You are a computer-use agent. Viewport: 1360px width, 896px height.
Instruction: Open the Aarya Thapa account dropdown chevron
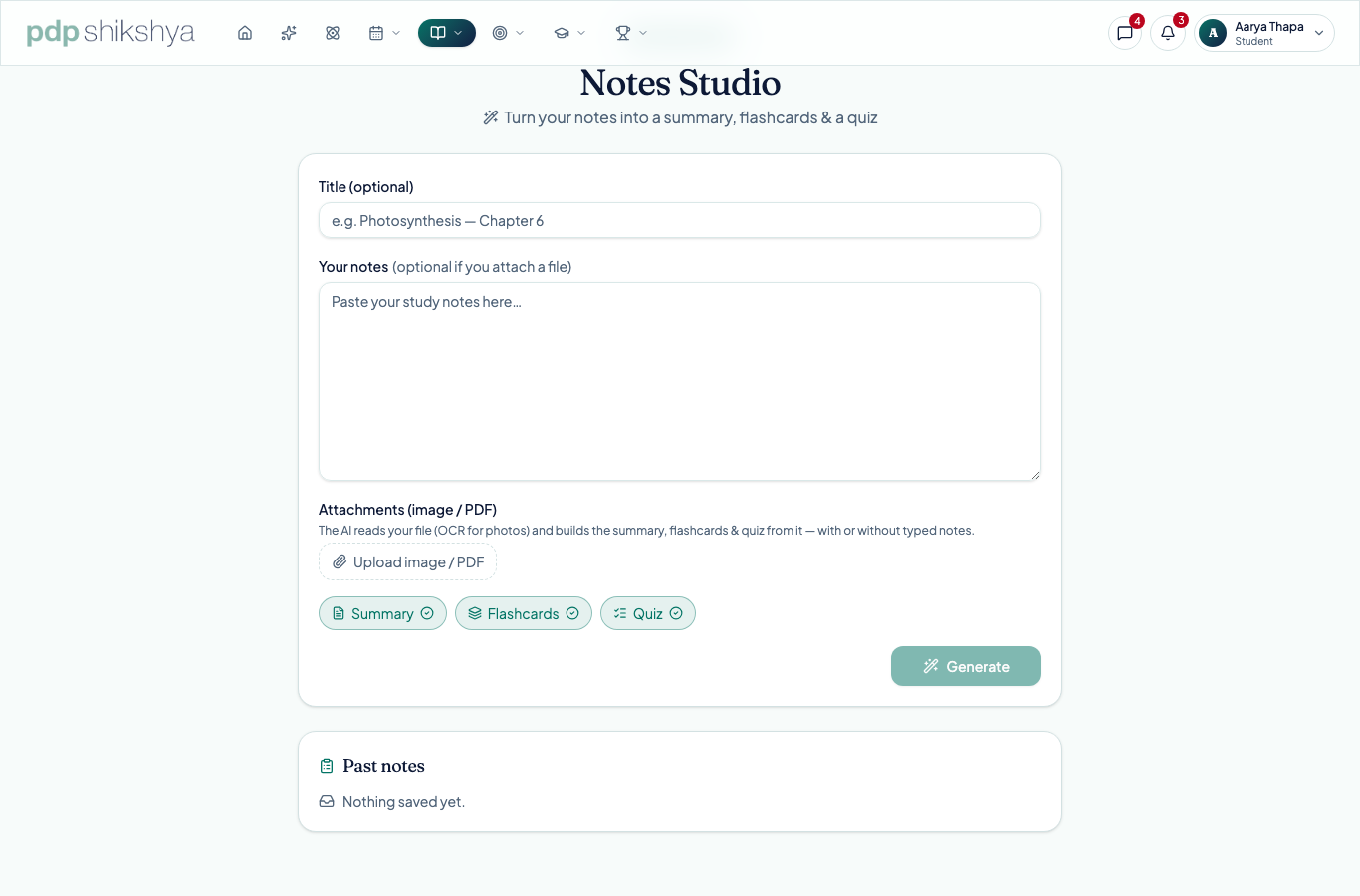(1319, 33)
